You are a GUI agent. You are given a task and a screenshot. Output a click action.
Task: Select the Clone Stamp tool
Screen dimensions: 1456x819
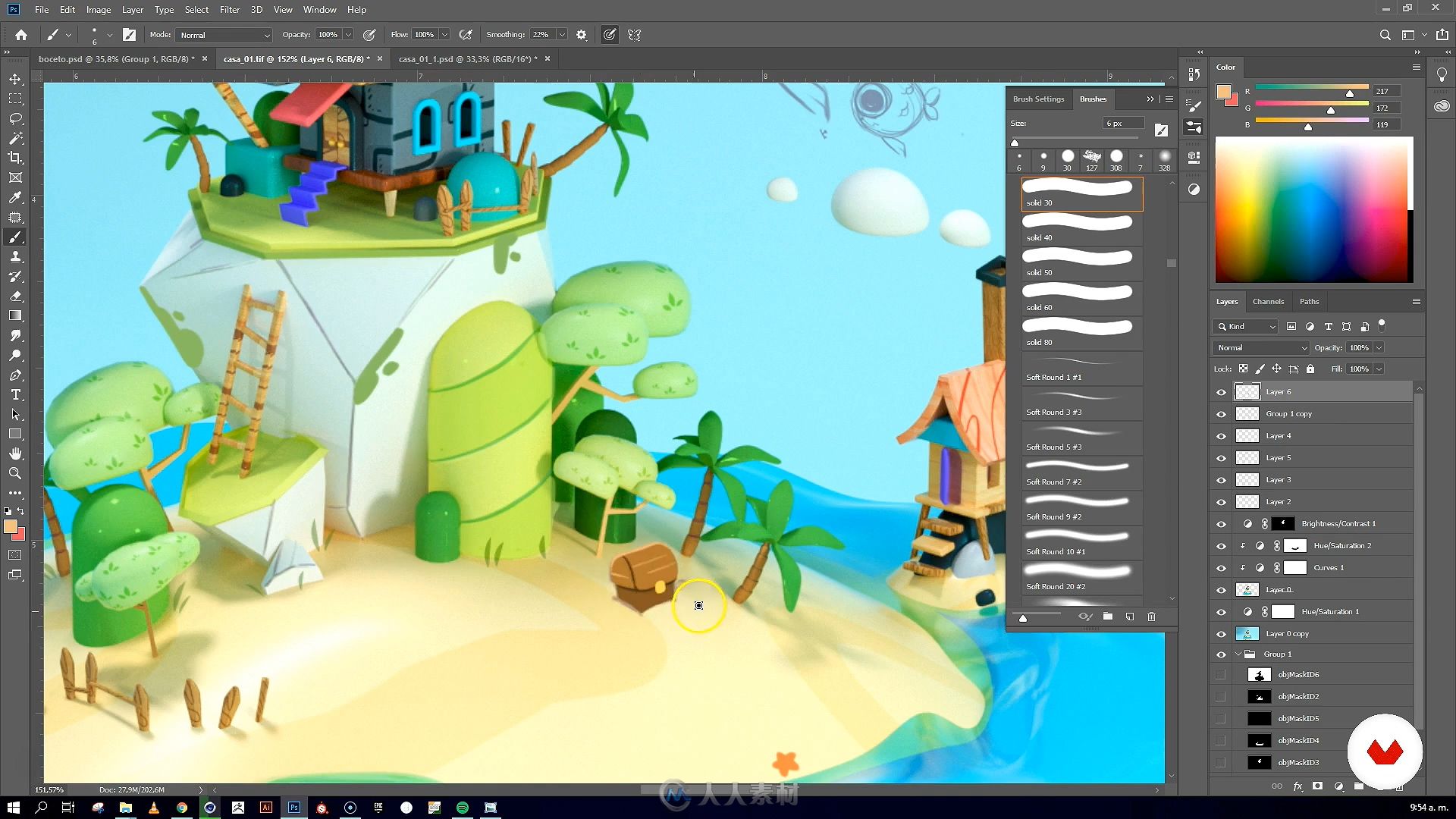(x=14, y=257)
